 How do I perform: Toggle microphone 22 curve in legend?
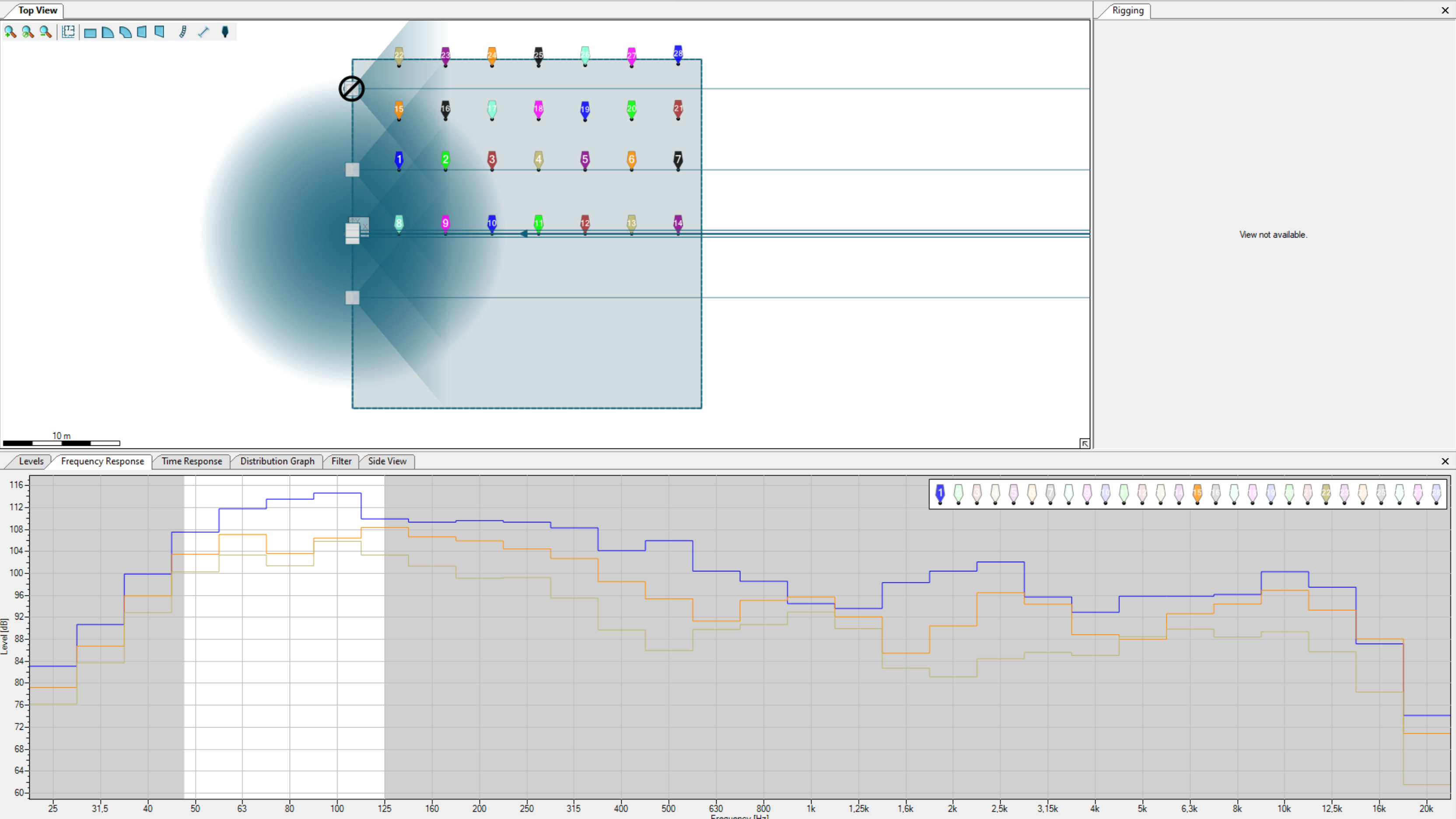[x=1326, y=493]
